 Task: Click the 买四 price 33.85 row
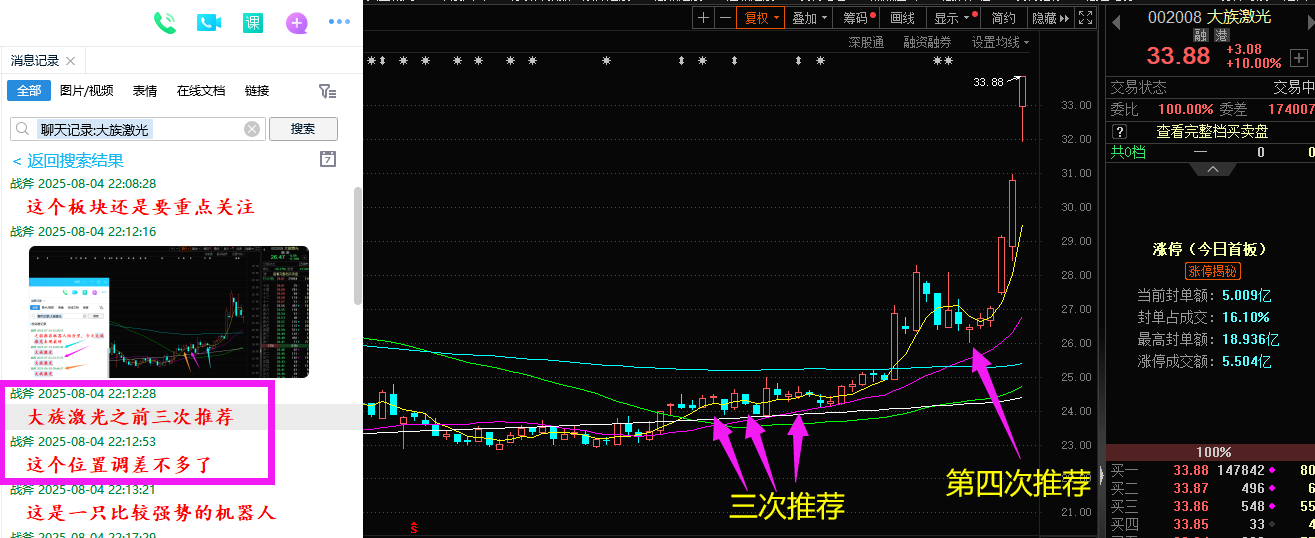[x=1210, y=524]
